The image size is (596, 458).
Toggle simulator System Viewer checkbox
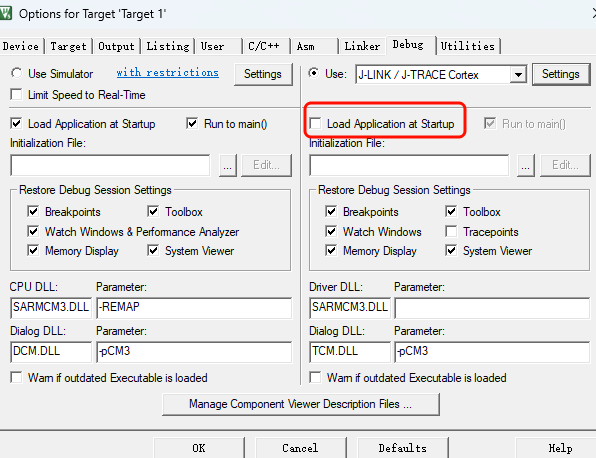pyautogui.click(x=153, y=250)
